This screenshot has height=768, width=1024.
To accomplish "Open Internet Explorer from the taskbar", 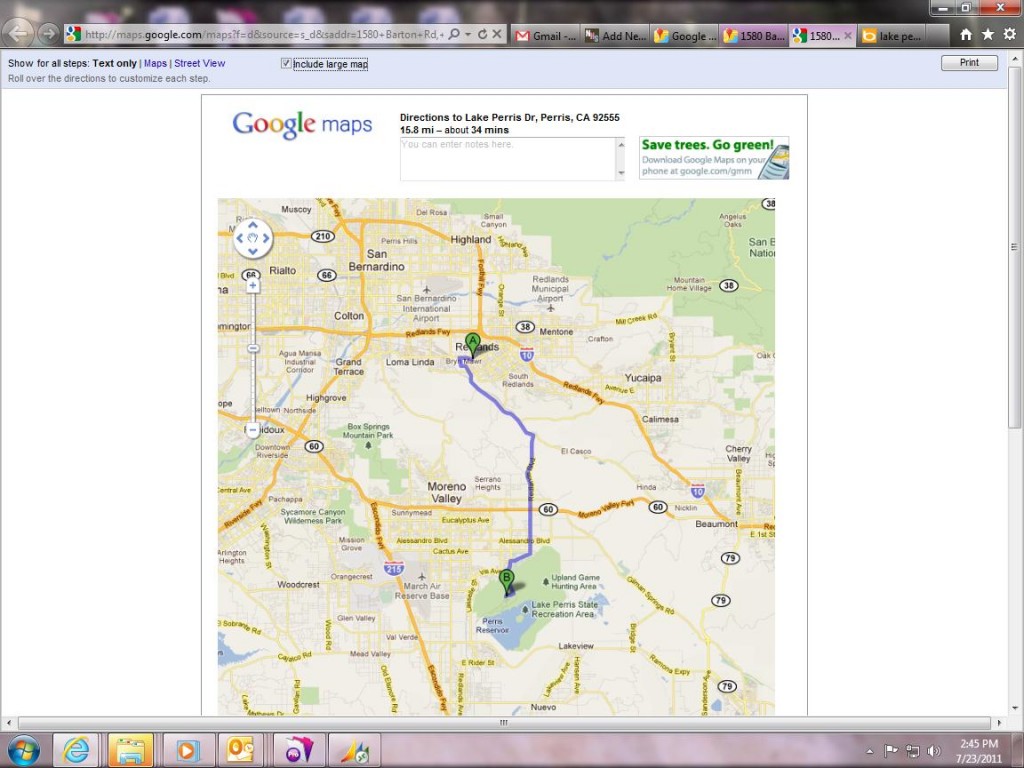I will click(x=77, y=750).
